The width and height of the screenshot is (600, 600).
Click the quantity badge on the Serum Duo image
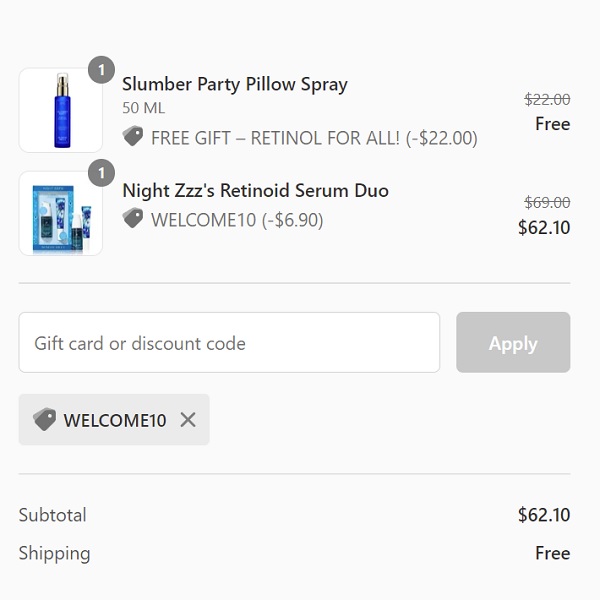point(101,174)
